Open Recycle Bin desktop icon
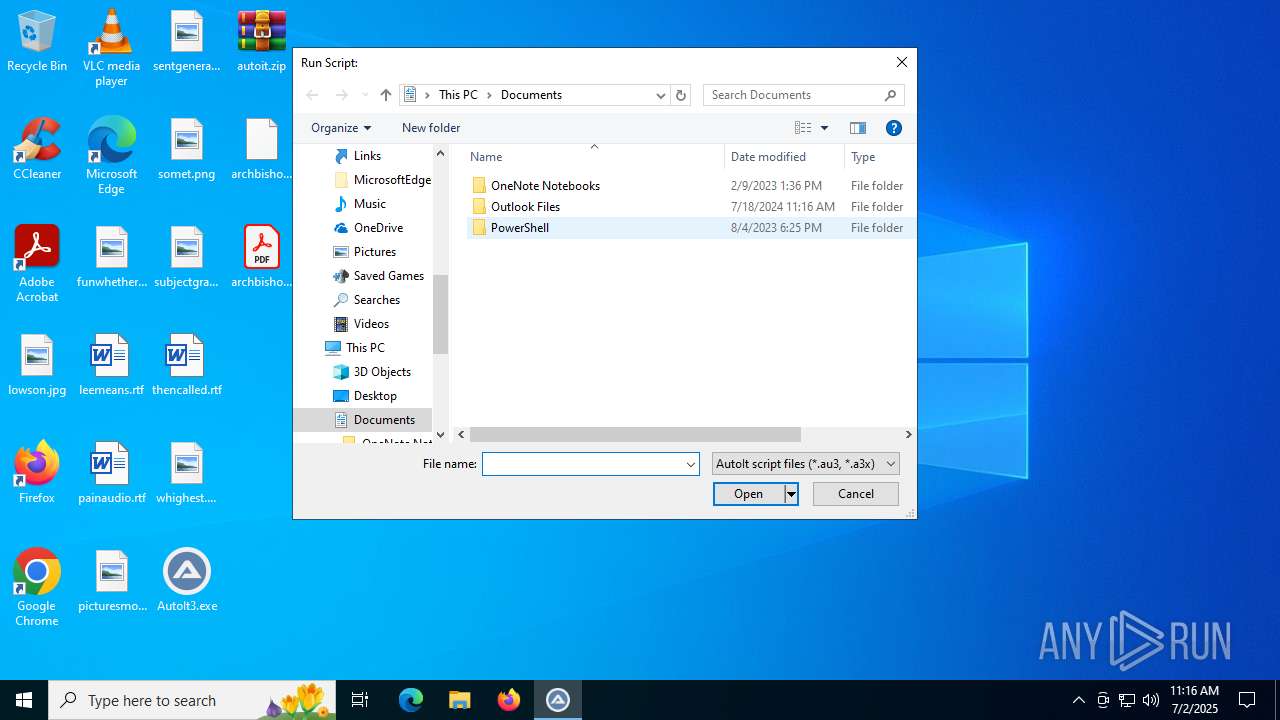1280x720 pixels. (x=37, y=41)
